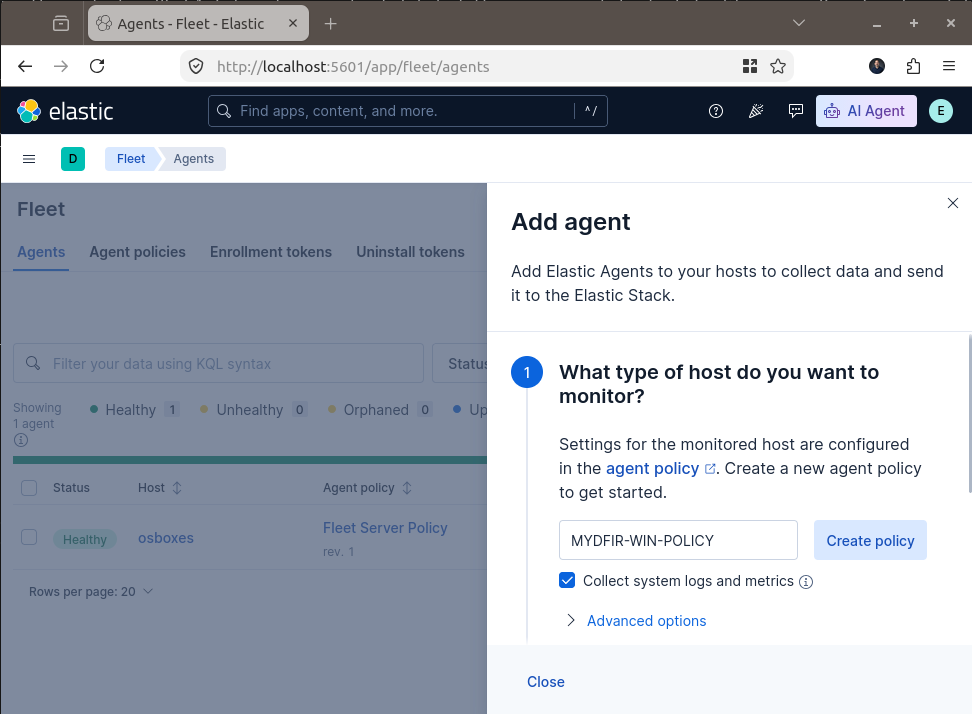972x714 pixels.
Task: Click the flyout vertical scrollbar
Action: [x=969, y=414]
